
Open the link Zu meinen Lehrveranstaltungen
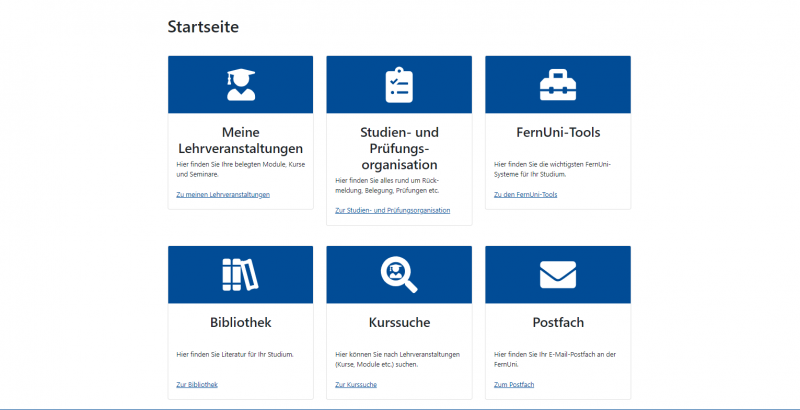pyautogui.click(x=223, y=194)
